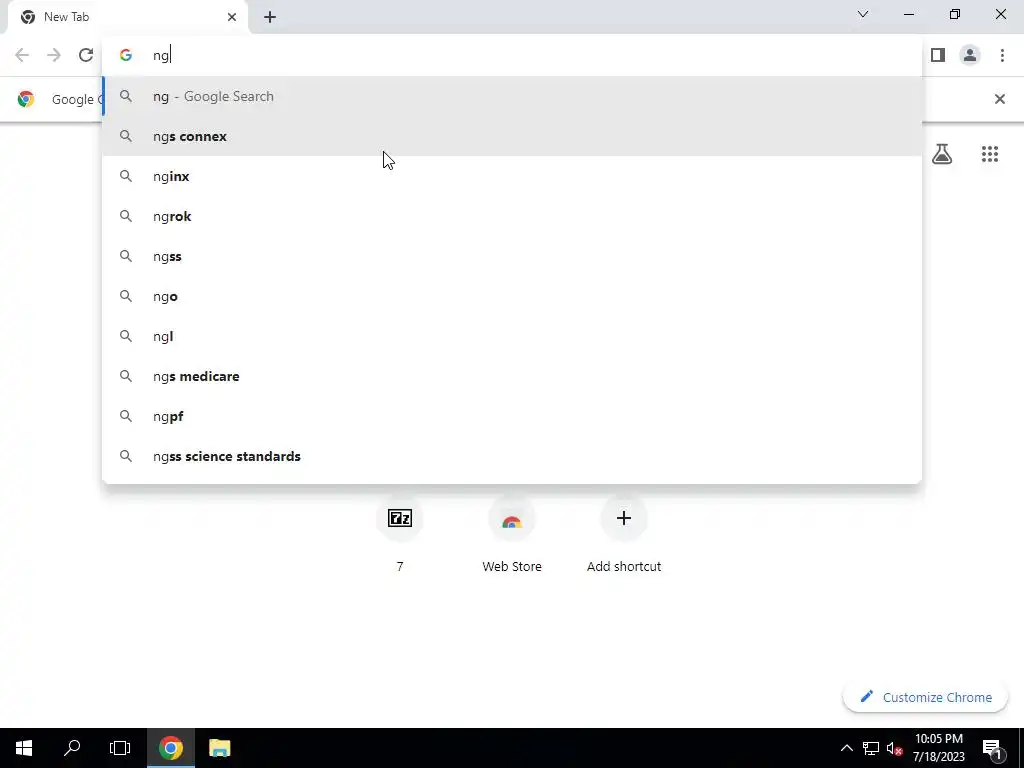Select the 'ng - Google Search' suggestion
This screenshot has width=1024, height=768.
coord(512,97)
